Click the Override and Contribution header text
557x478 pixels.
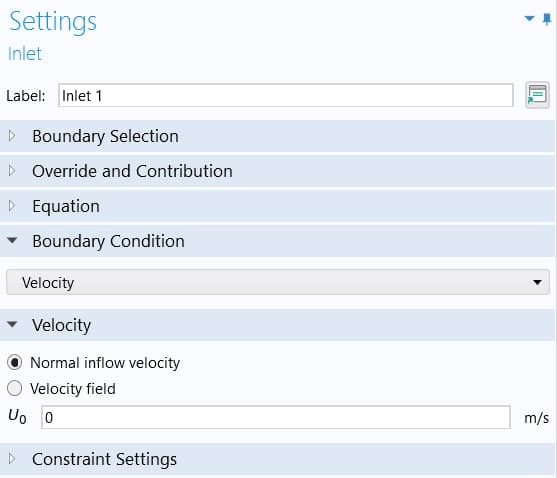pos(132,171)
